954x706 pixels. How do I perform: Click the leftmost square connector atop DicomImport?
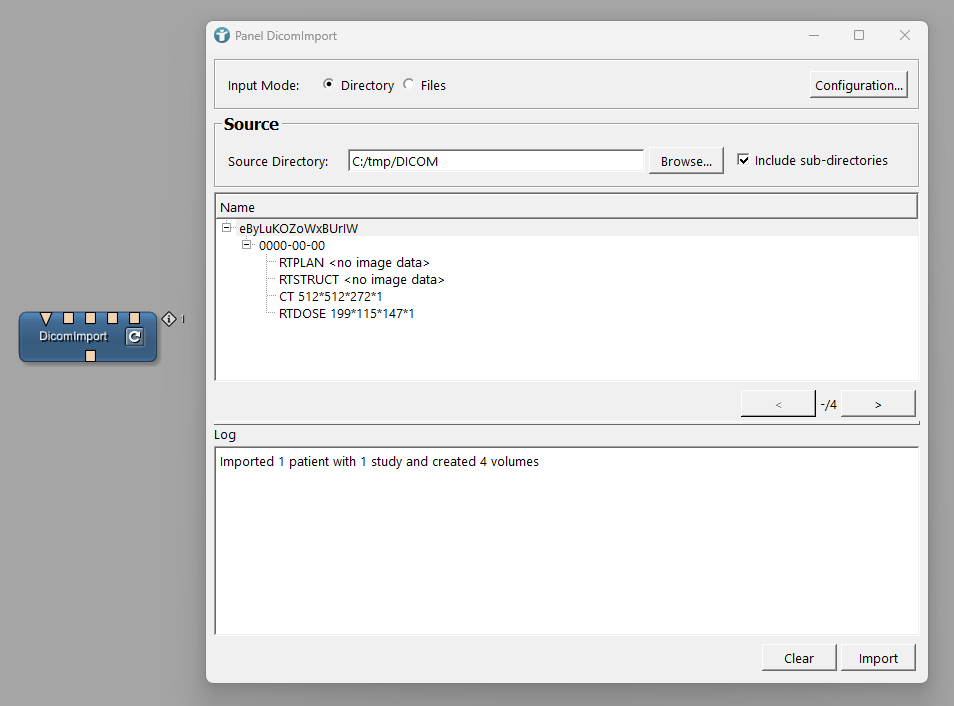click(68, 318)
